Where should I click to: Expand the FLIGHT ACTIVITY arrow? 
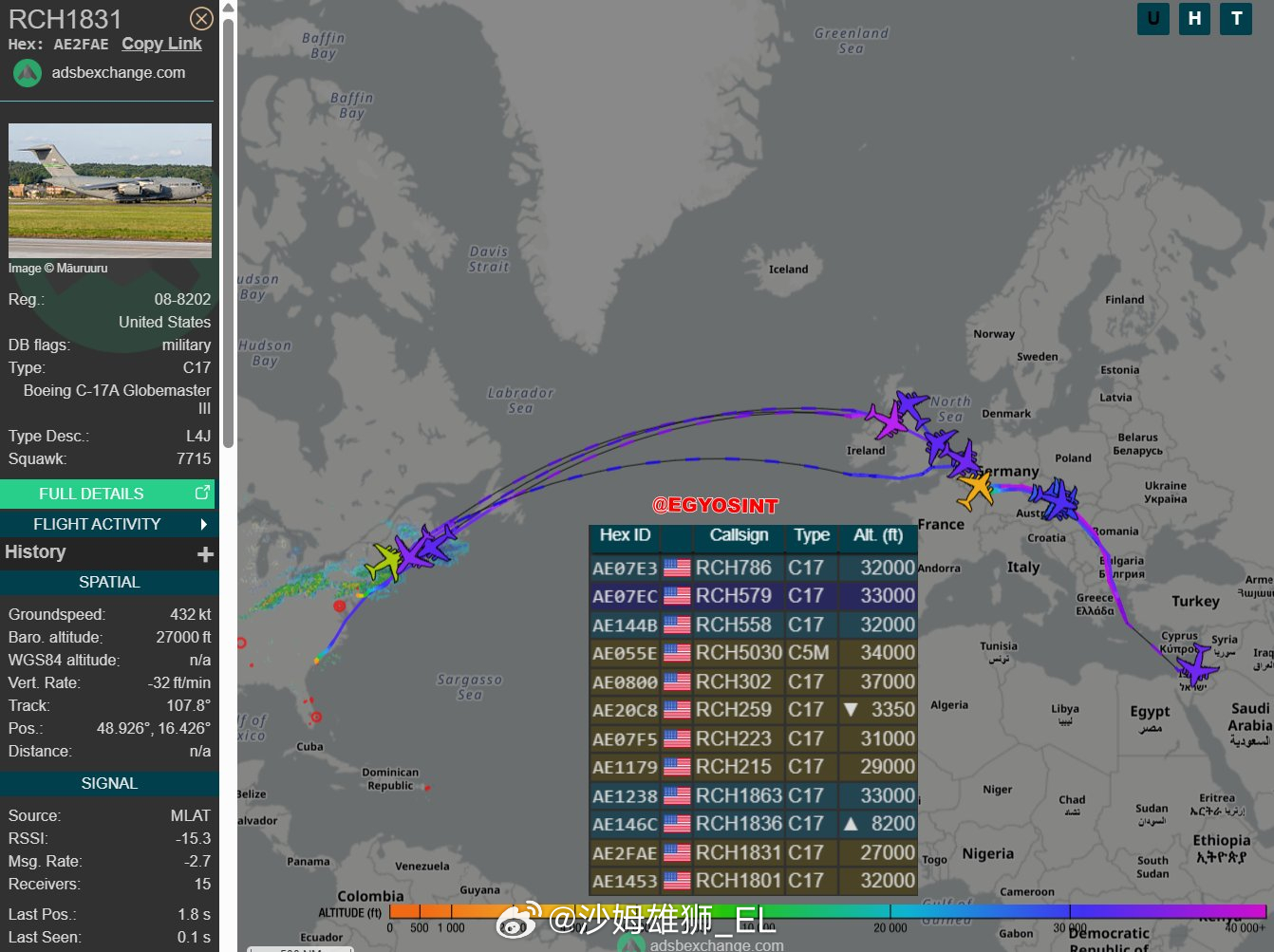pyautogui.click(x=204, y=524)
